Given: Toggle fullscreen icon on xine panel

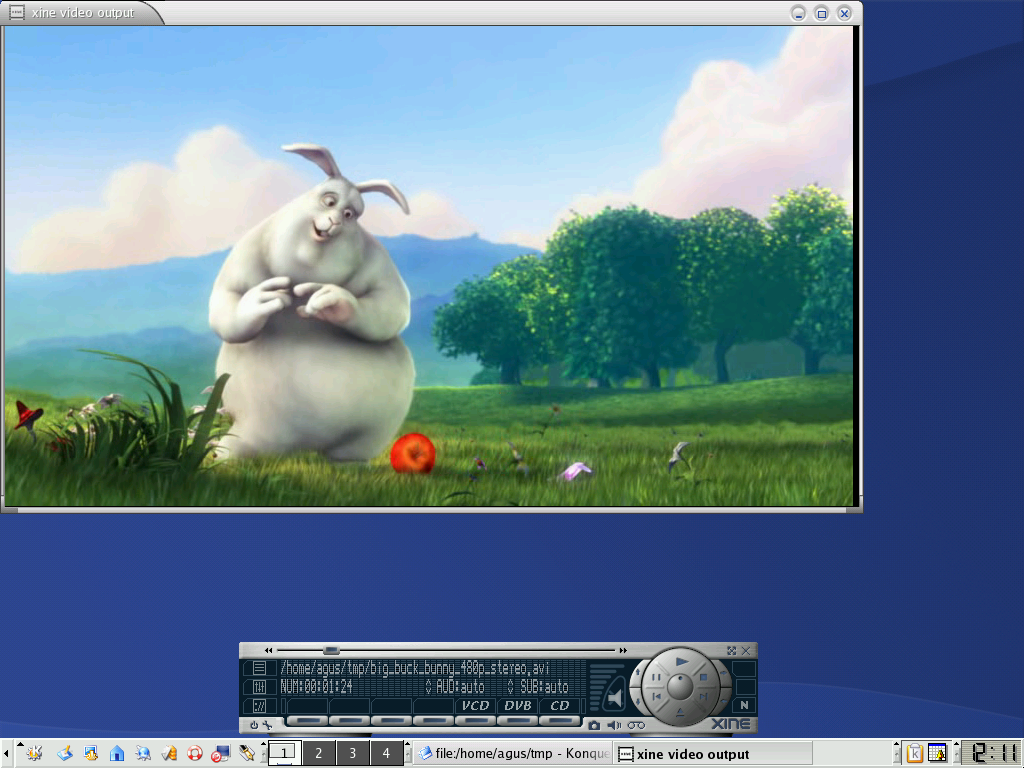Looking at the screenshot, I should [x=731, y=650].
